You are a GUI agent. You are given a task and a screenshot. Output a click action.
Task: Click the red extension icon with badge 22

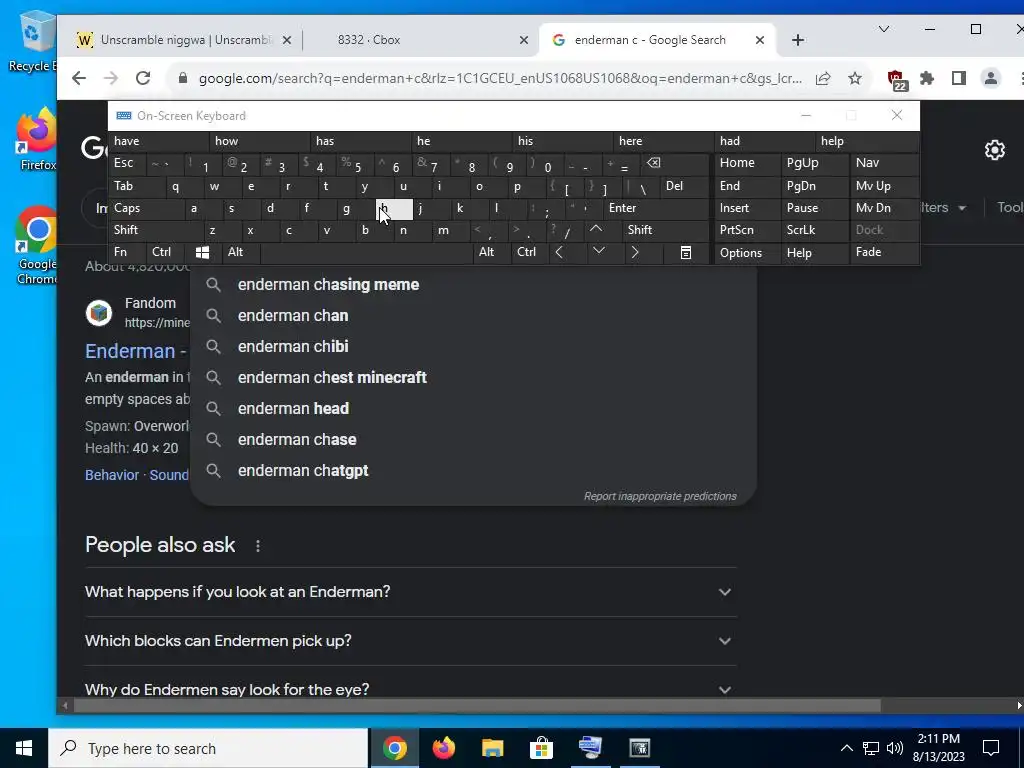[897, 80]
